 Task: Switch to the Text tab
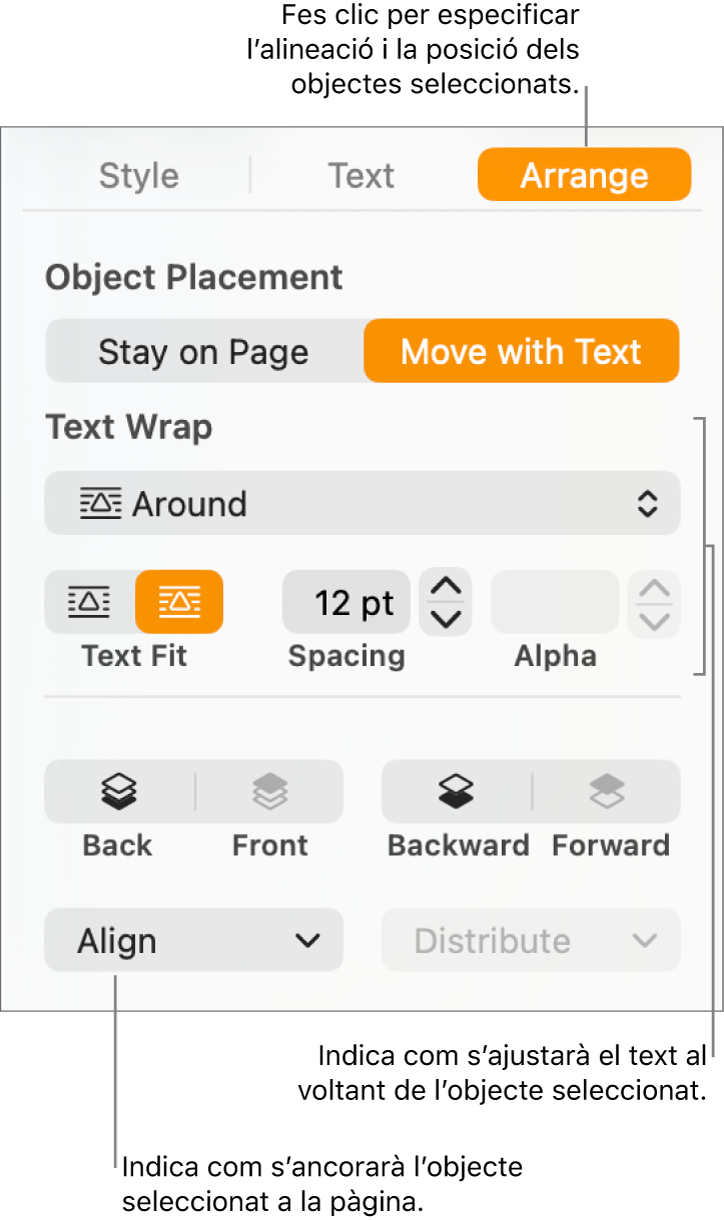pos(361,176)
